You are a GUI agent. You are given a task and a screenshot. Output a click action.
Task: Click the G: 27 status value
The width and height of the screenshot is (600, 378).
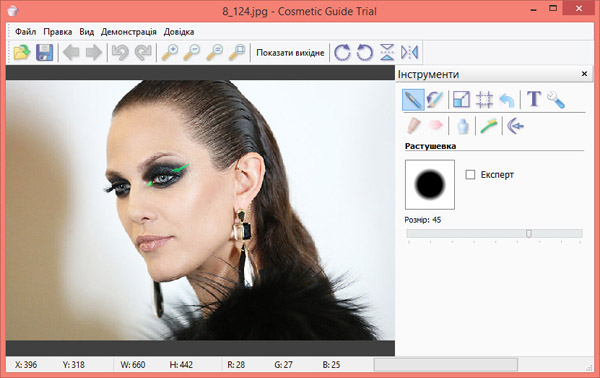284,365
